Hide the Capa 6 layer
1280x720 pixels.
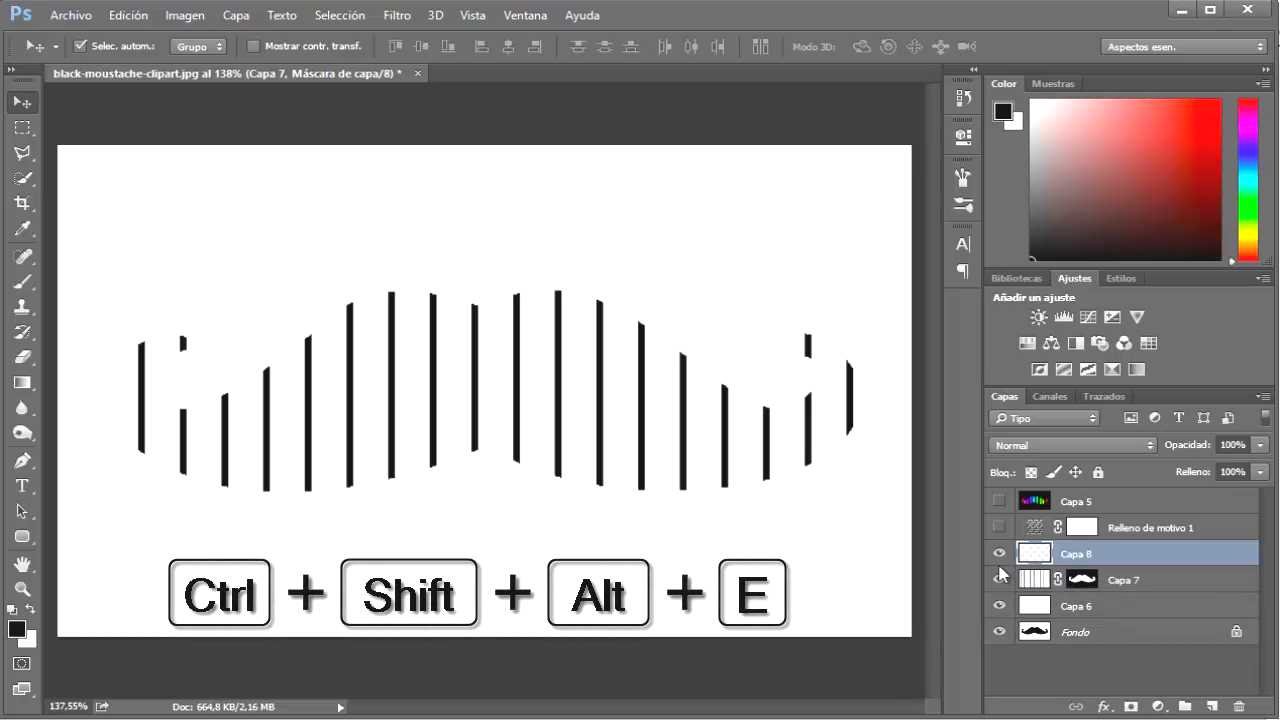tap(999, 605)
